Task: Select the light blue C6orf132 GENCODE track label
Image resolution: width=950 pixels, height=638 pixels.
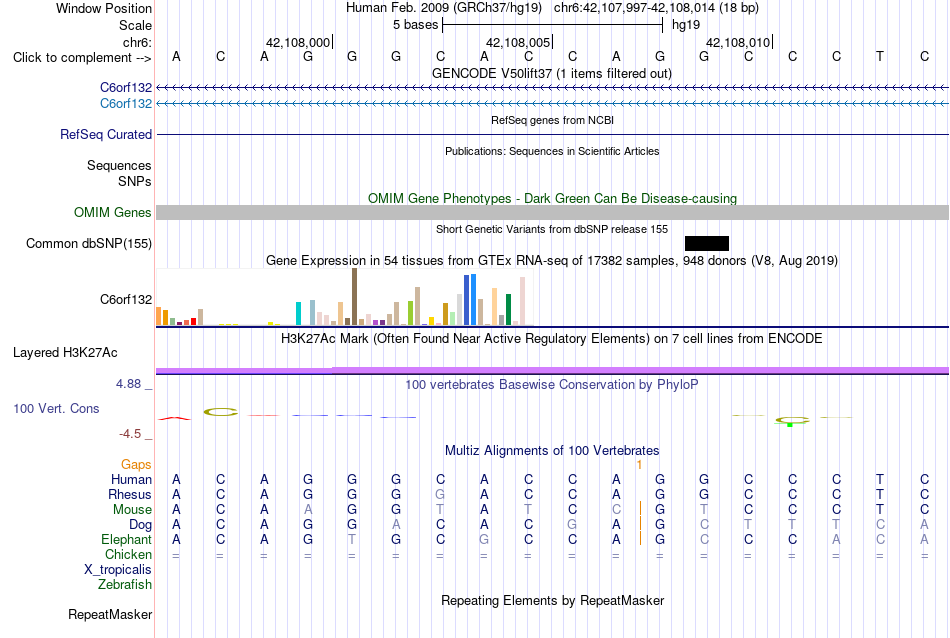Action: coord(126,104)
